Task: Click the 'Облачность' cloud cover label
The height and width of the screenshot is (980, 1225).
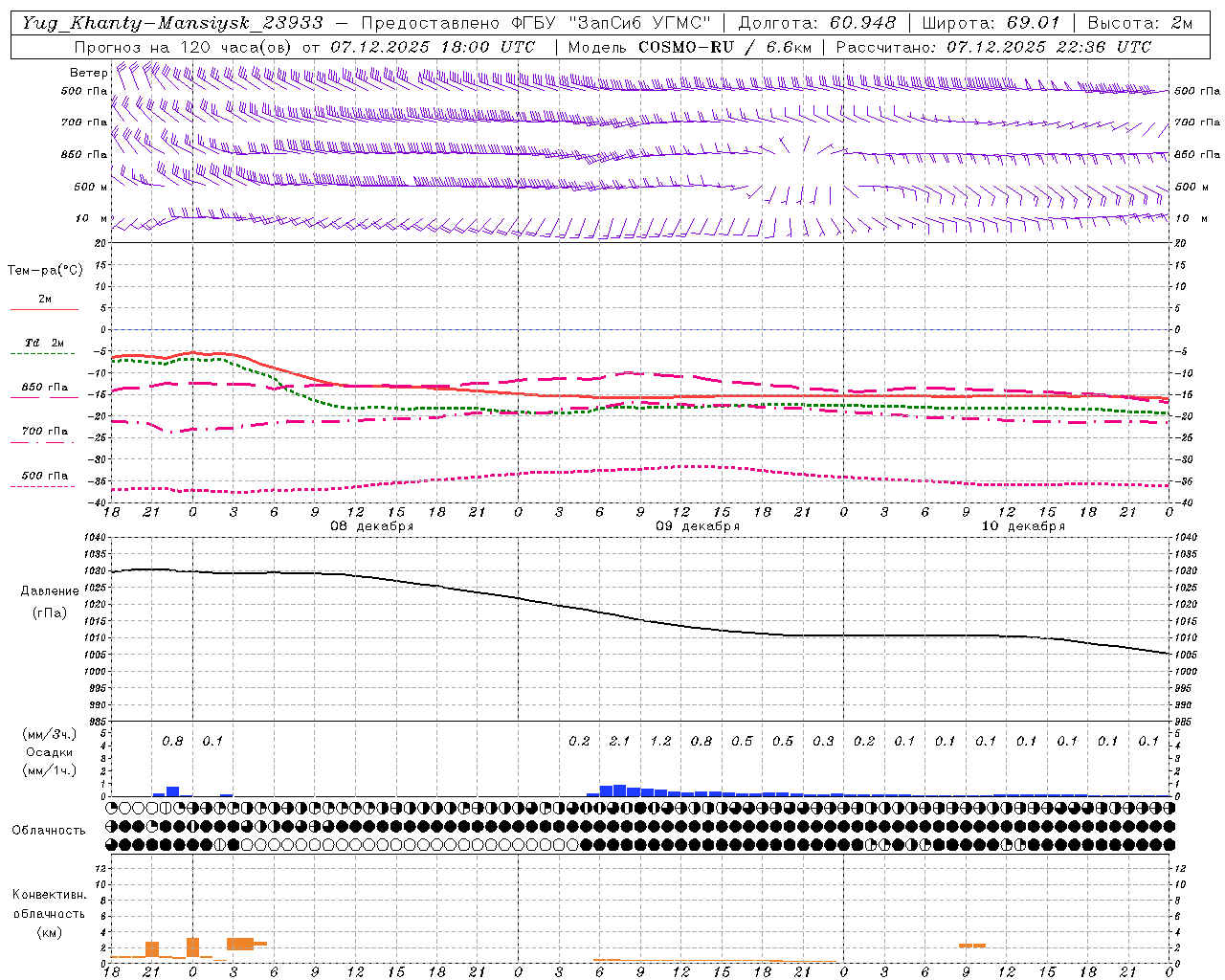Action: pyautogui.click(x=49, y=831)
